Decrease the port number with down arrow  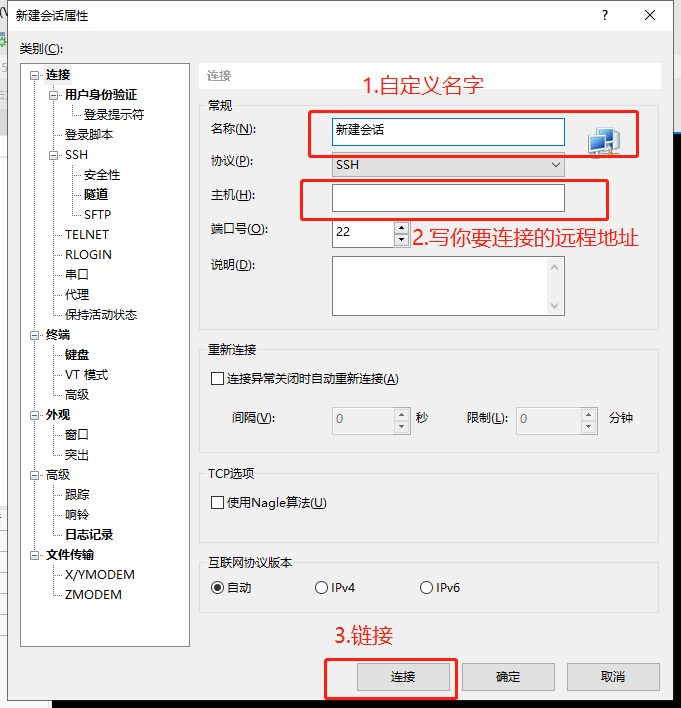tap(401, 239)
